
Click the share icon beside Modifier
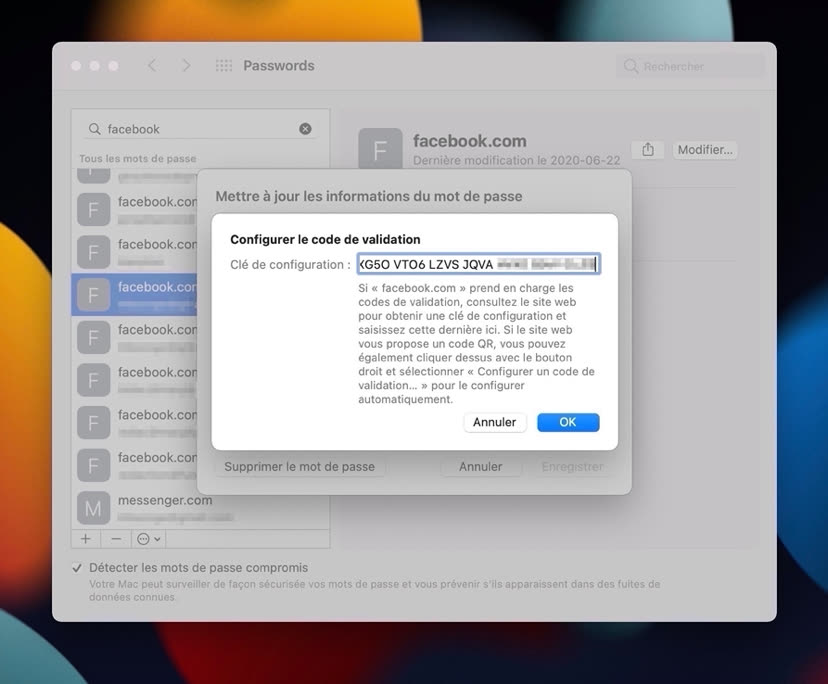(x=648, y=150)
